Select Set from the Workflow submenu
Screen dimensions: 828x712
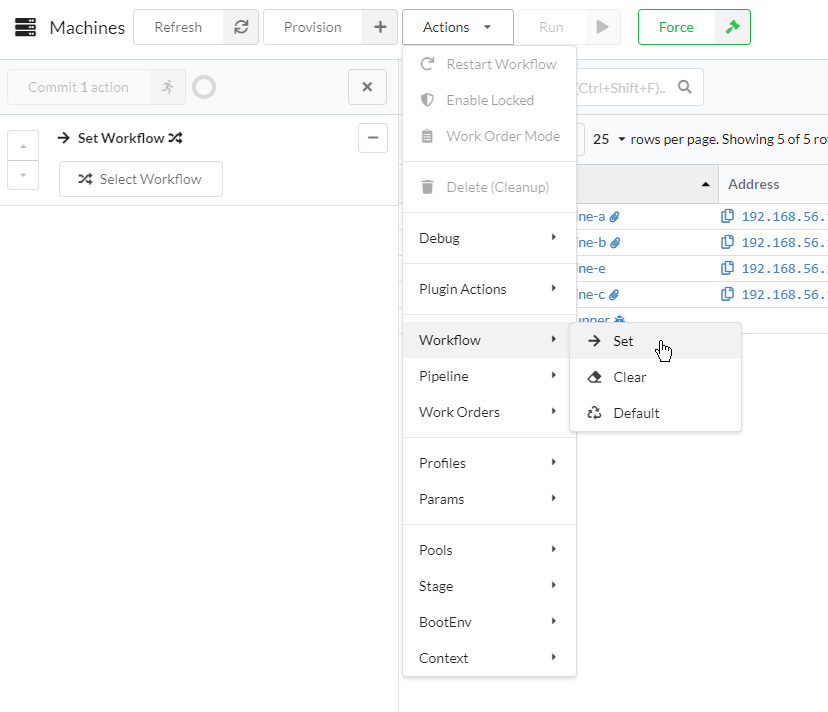click(x=622, y=340)
